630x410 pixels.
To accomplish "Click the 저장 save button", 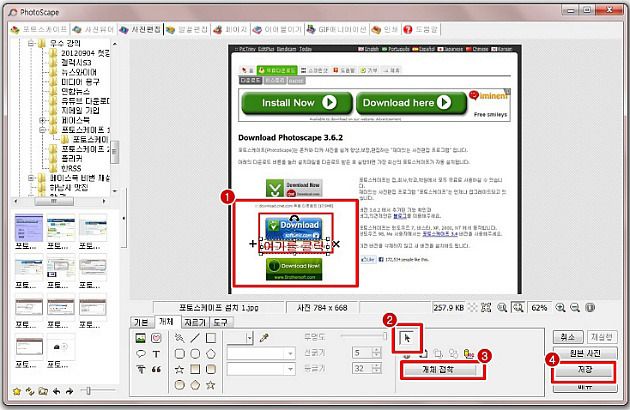I will tap(585, 369).
